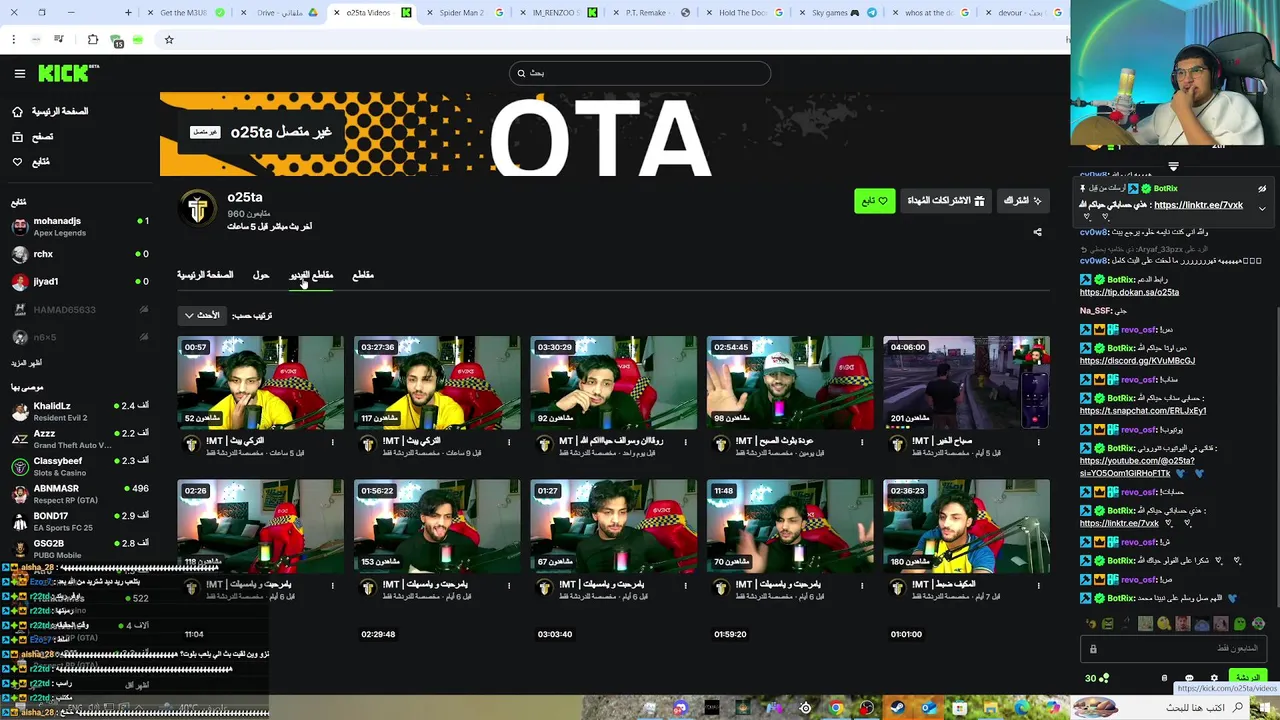Click the share icon below Subscribe
1280x720 pixels.
point(1037,232)
